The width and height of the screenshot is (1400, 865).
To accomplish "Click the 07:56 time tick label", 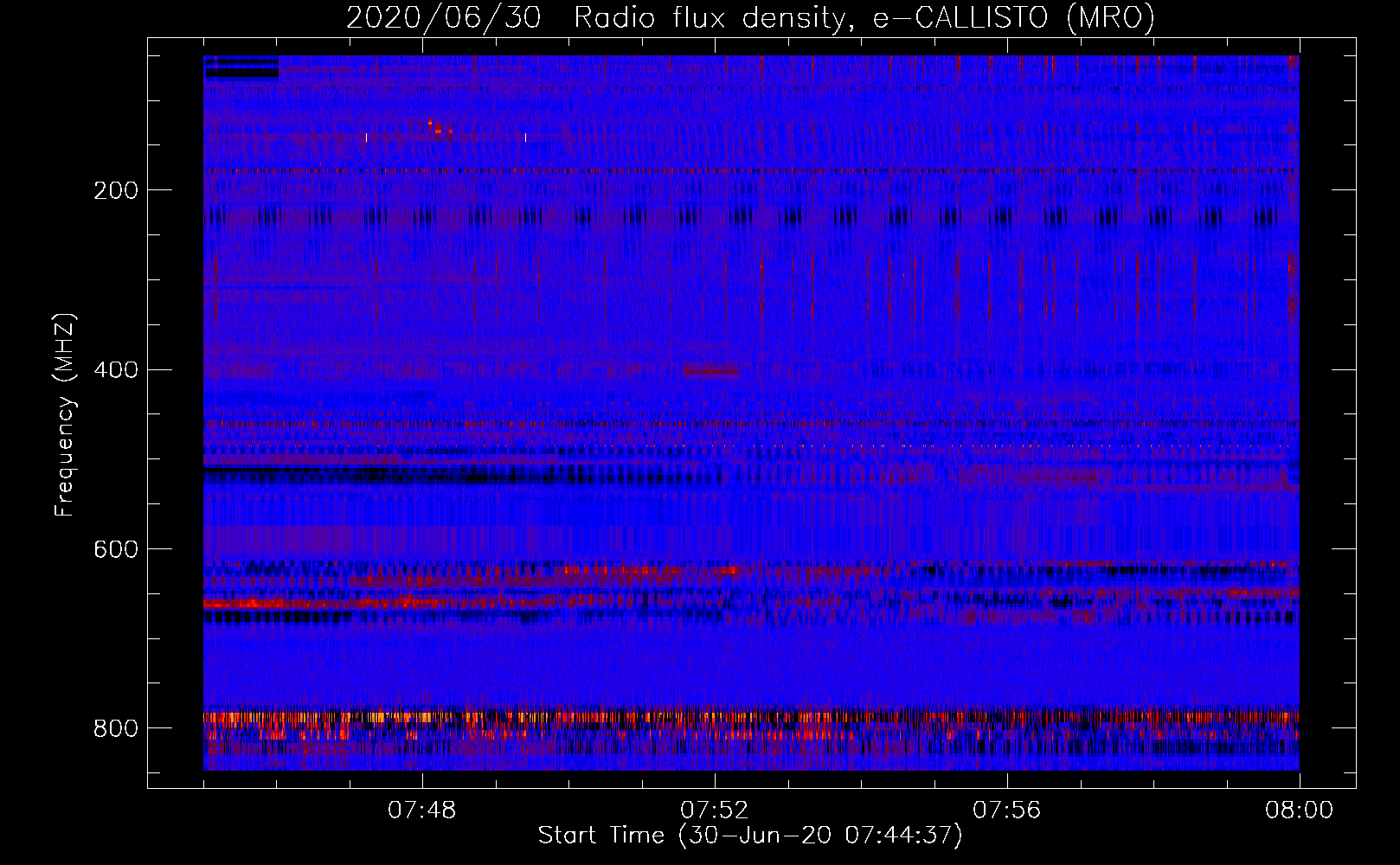I will click(1007, 811).
